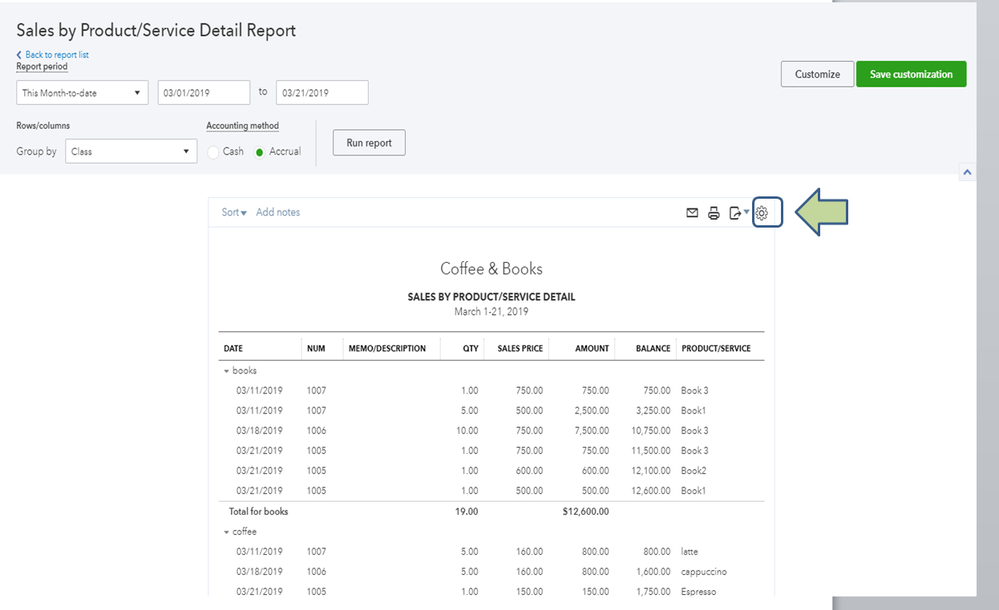Collapse the coffee group rows

[x=227, y=532]
